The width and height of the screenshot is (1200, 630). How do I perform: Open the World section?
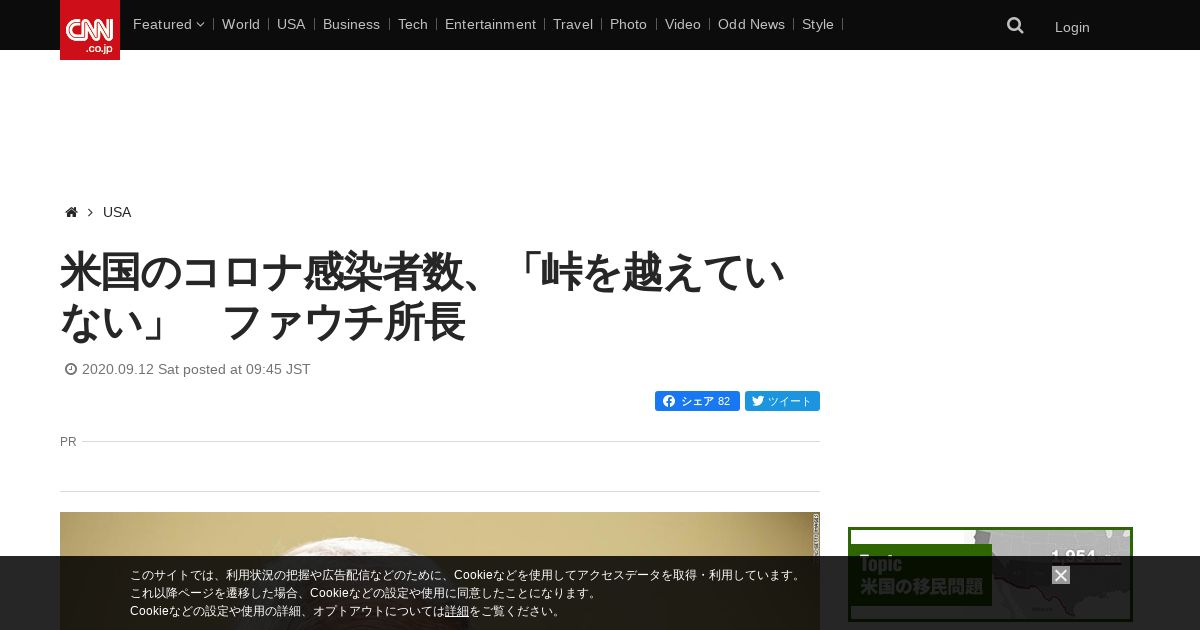point(241,24)
